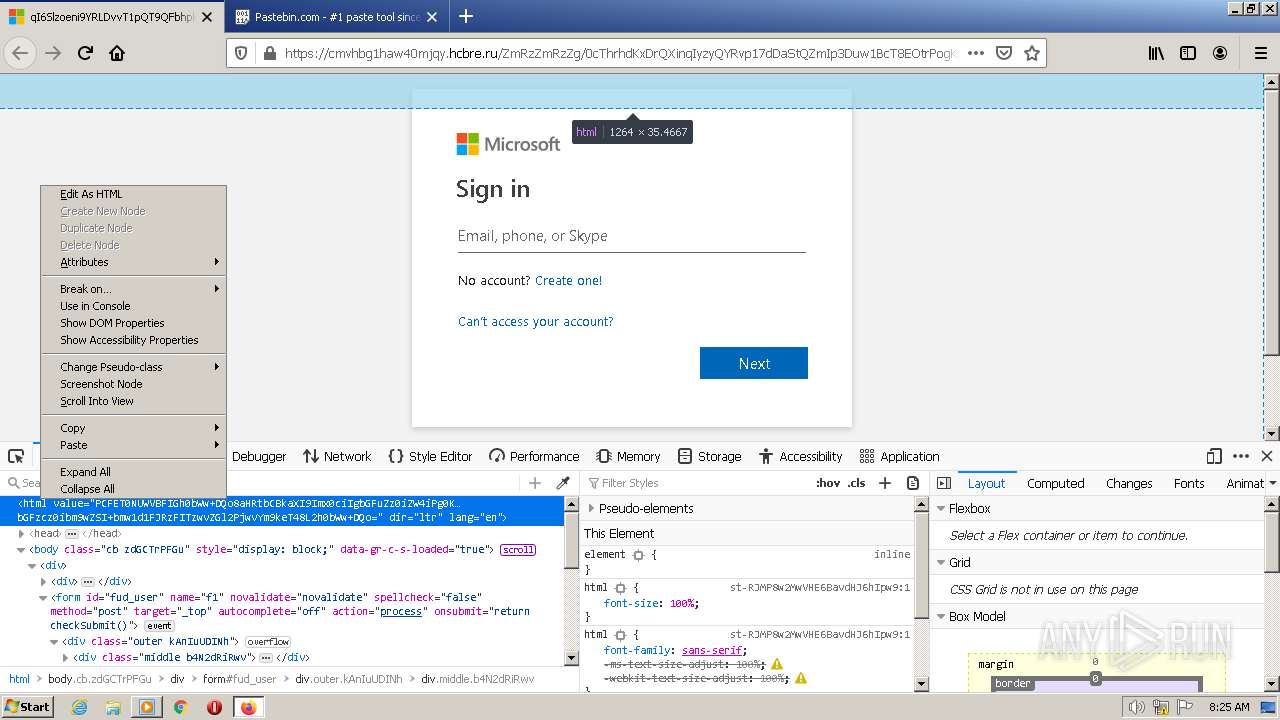Click the scroll badge on body element
The width and height of the screenshot is (1280, 720).
(518, 550)
